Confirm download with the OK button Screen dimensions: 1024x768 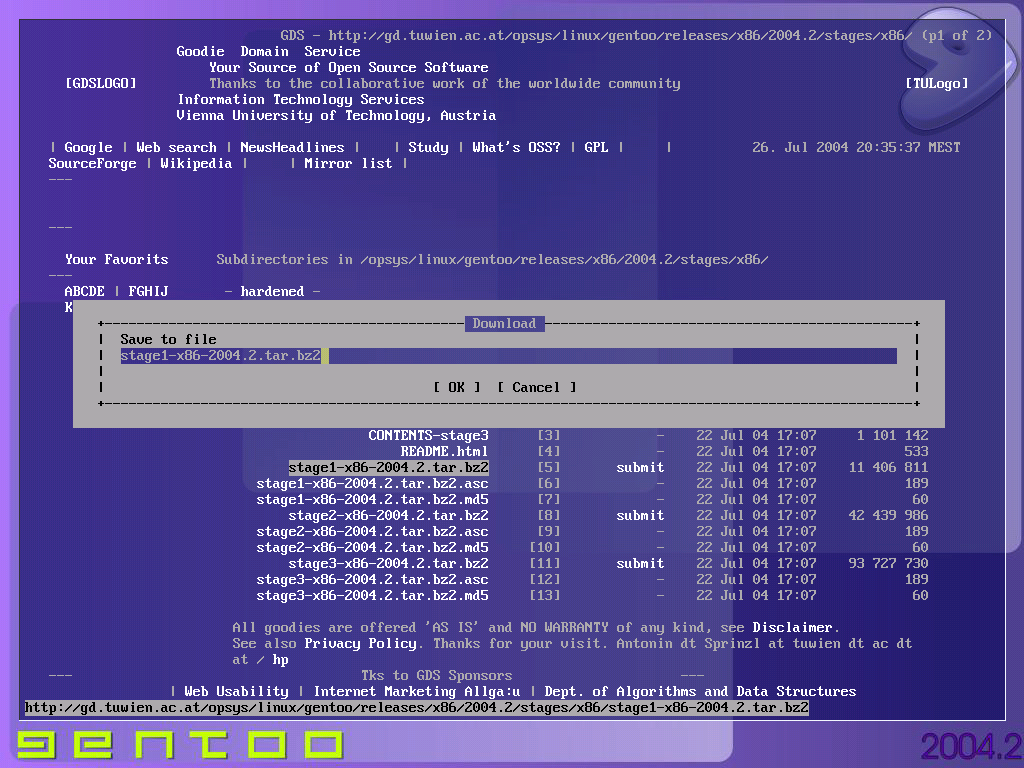click(456, 387)
